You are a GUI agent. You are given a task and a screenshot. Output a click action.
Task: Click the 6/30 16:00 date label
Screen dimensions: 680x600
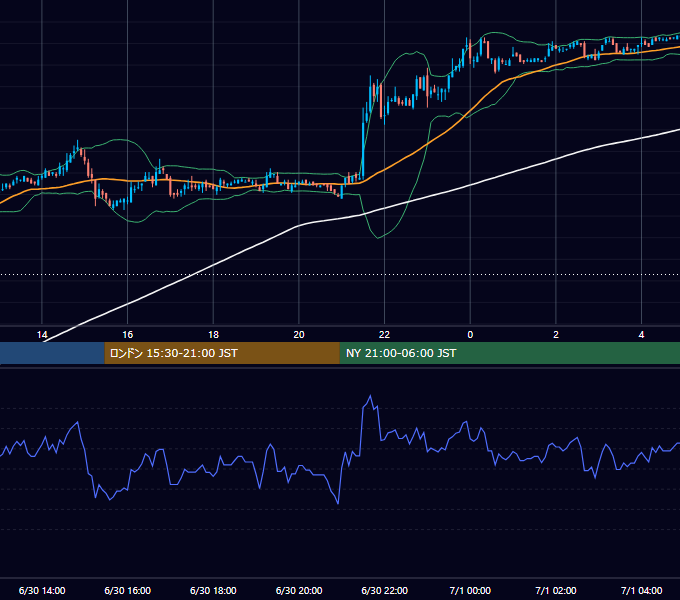128,590
